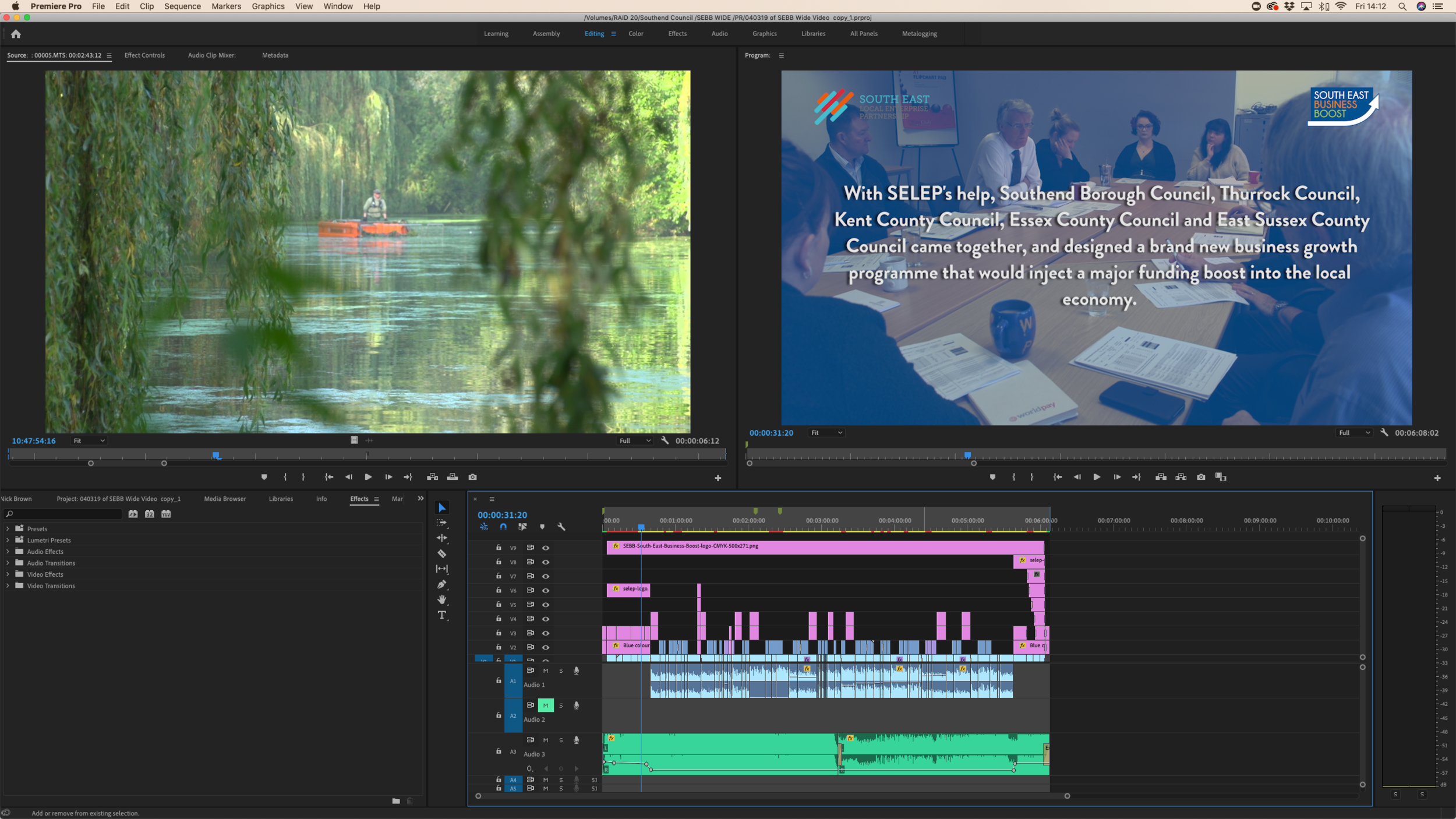Click Program monitor playhead in scrub bar
This screenshot has width=1456, height=819.
pyautogui.click(x=967, y=455)
